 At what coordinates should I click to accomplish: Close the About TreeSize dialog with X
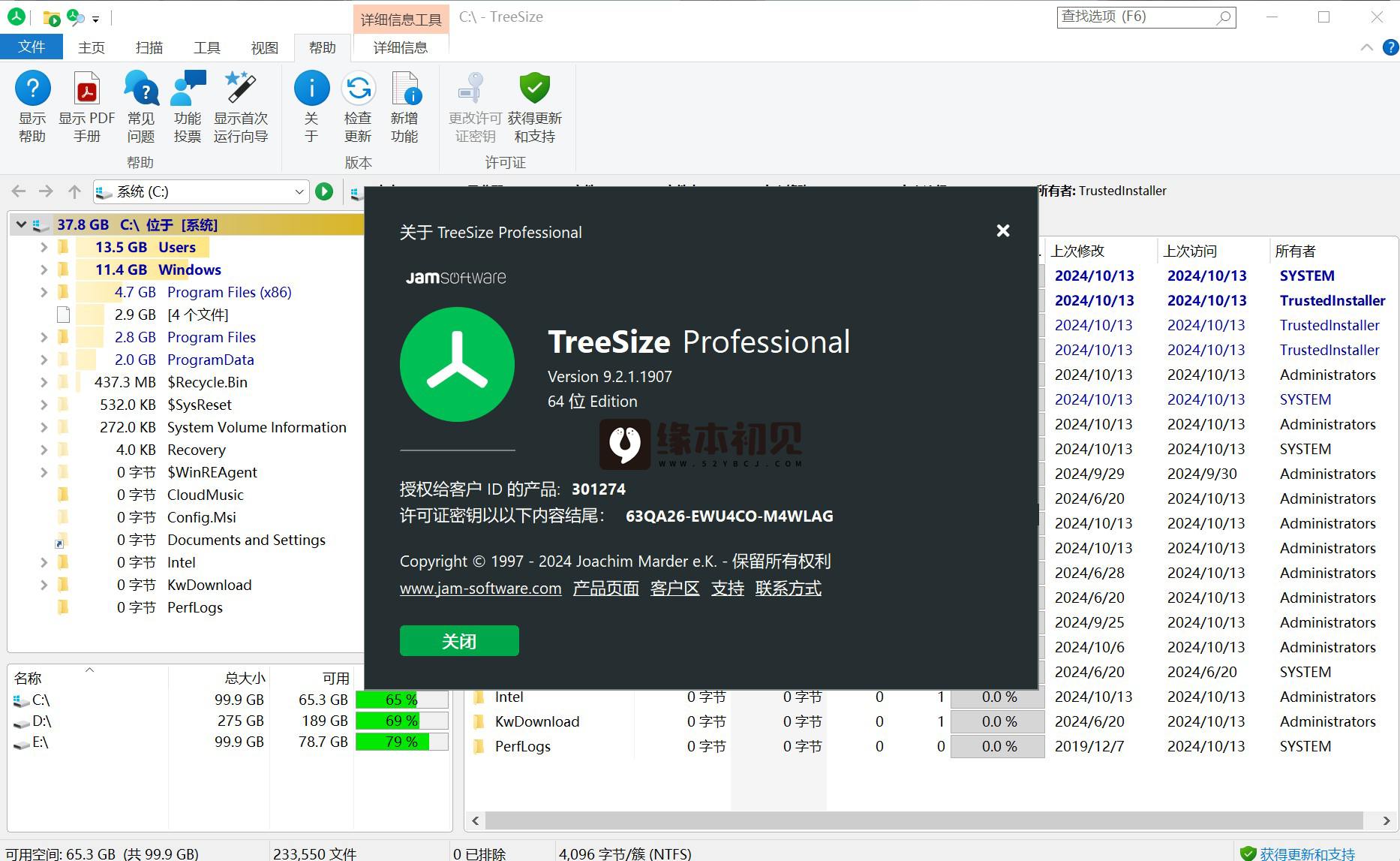[x=1003, y=230]
